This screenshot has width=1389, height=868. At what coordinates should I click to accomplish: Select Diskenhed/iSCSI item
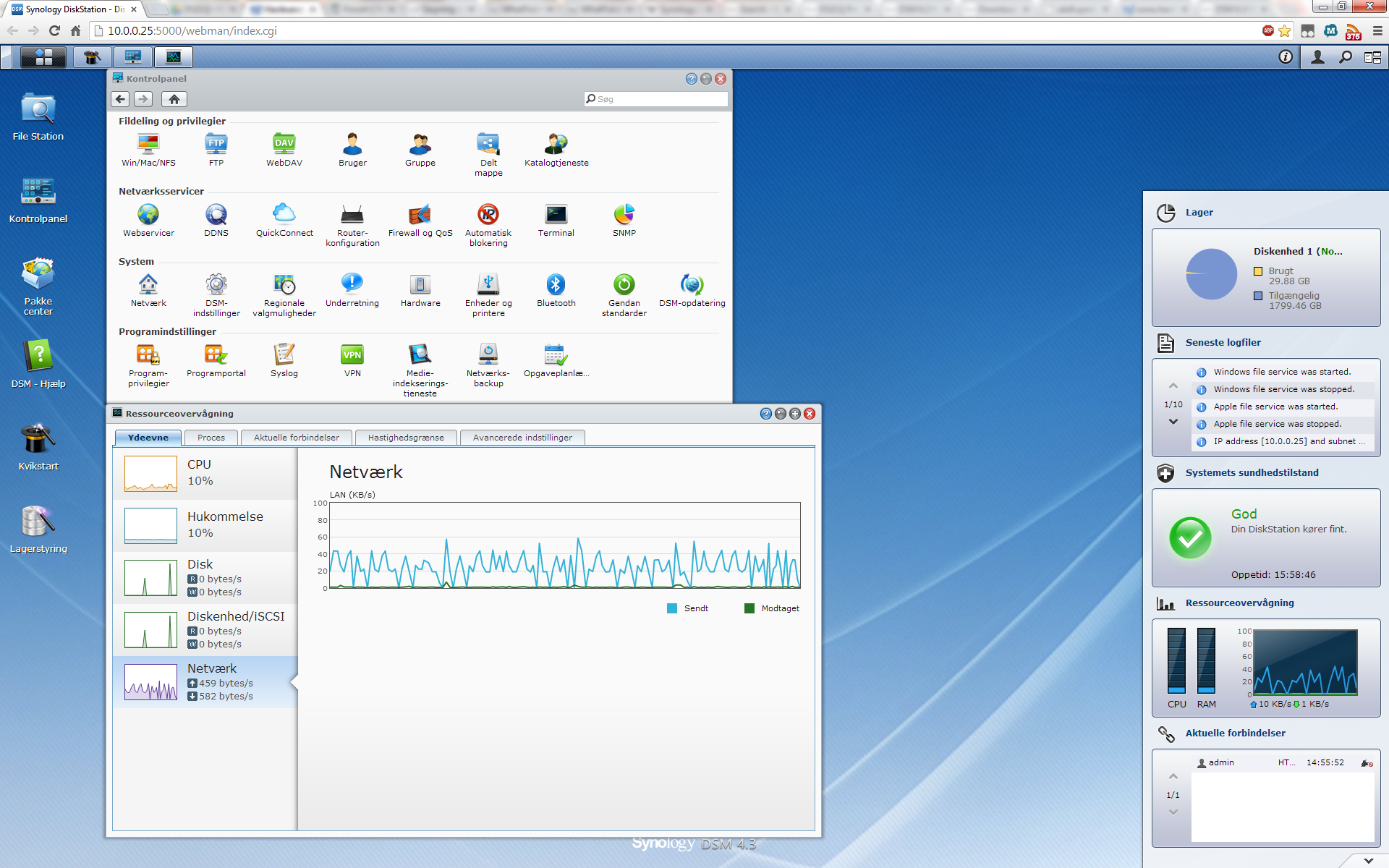[205, 629]
